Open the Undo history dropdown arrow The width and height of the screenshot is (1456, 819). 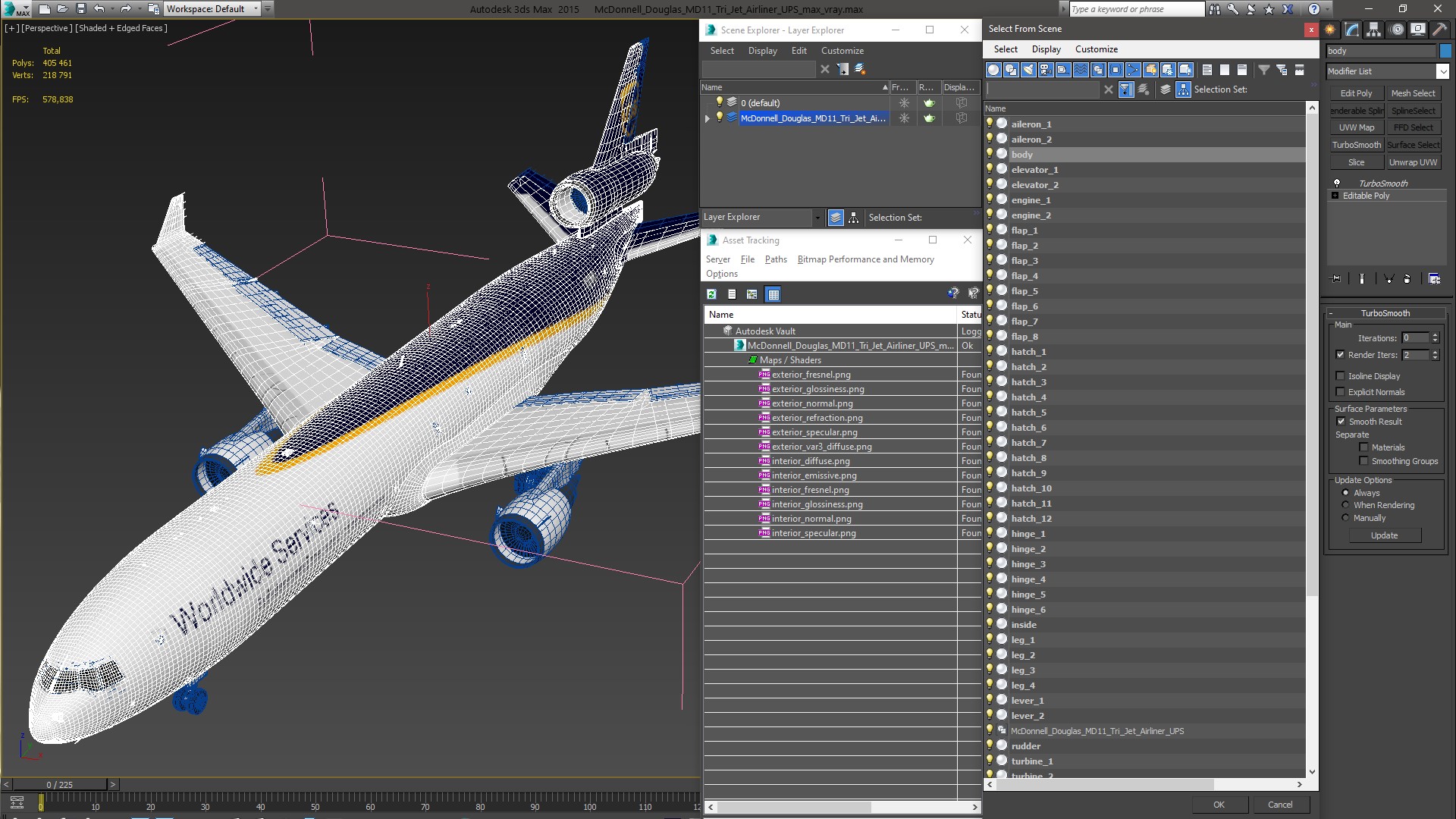point(111,9)
